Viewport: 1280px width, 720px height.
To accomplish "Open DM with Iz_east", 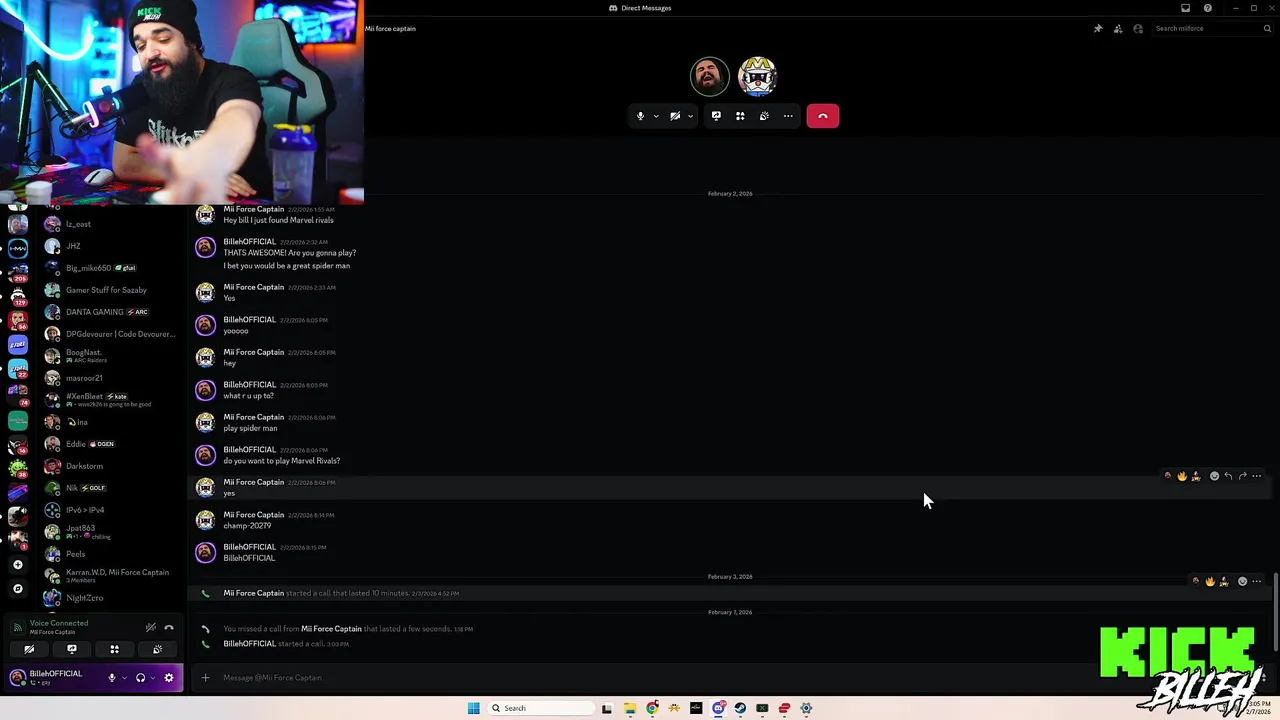I will 110,224.
